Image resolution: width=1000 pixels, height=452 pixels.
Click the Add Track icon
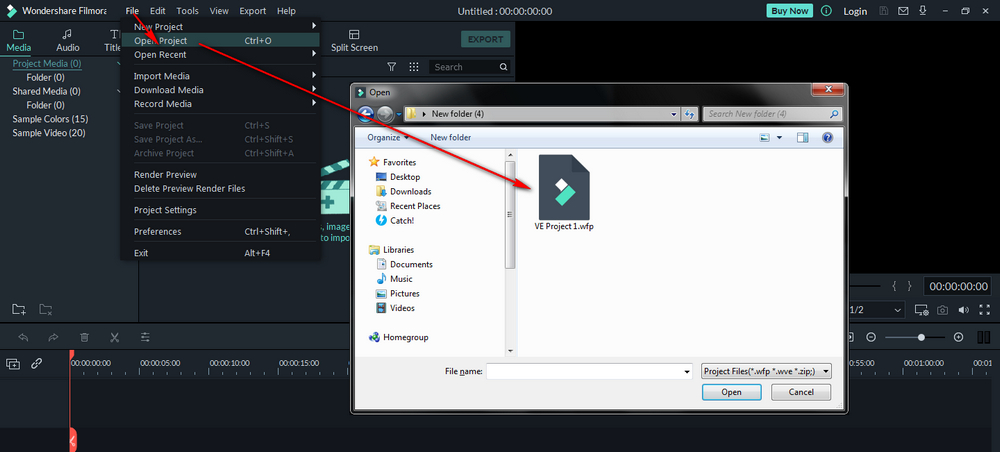click(13, 363)
